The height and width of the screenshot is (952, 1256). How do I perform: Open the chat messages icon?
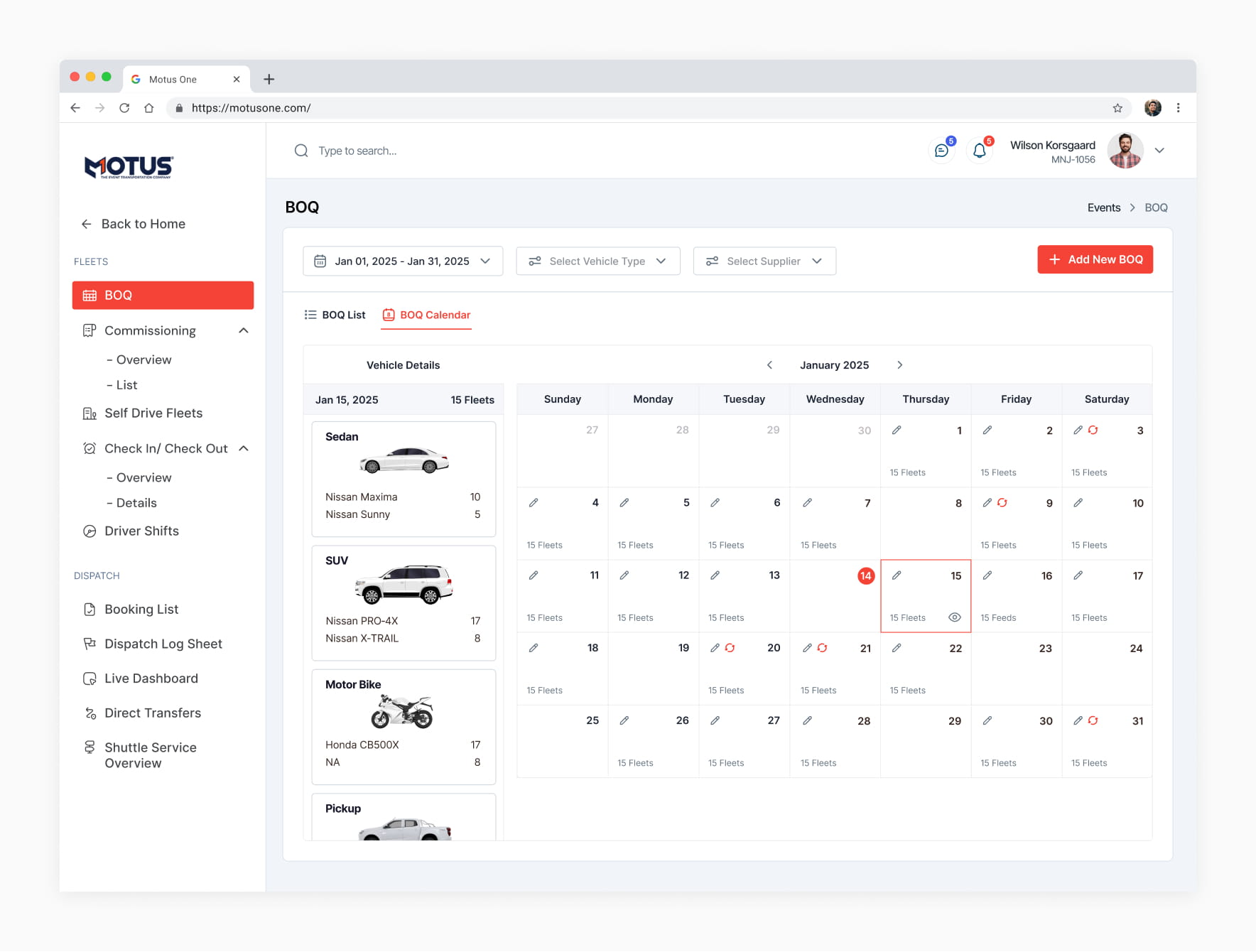(941, 151)
